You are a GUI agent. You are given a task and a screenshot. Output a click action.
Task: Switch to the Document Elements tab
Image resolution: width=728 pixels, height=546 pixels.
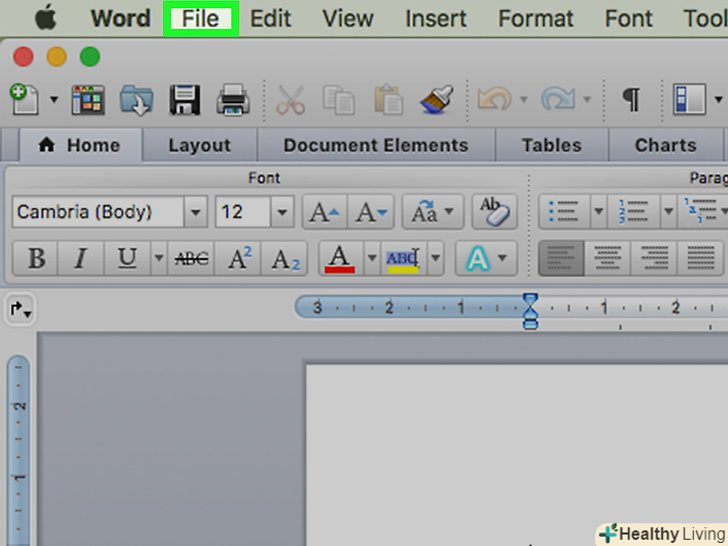click(x=376, y=145)
